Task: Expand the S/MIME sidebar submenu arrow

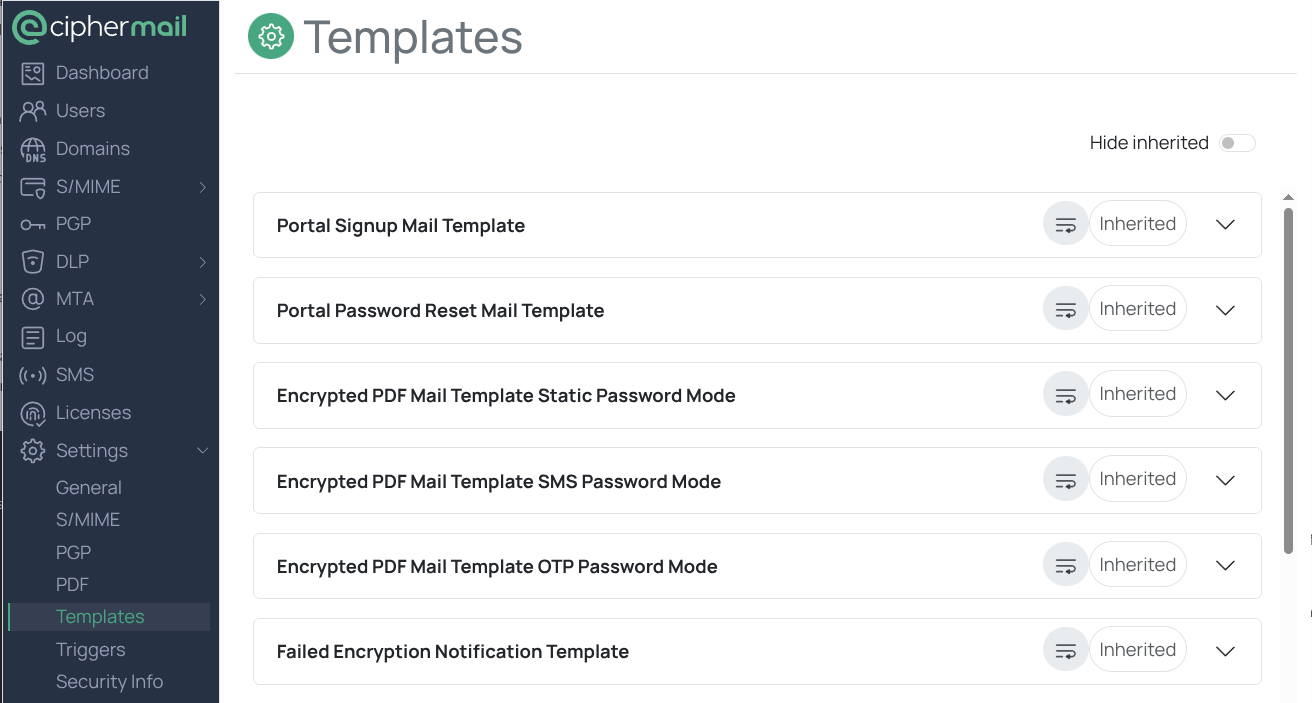Action: tap(203, 187)
